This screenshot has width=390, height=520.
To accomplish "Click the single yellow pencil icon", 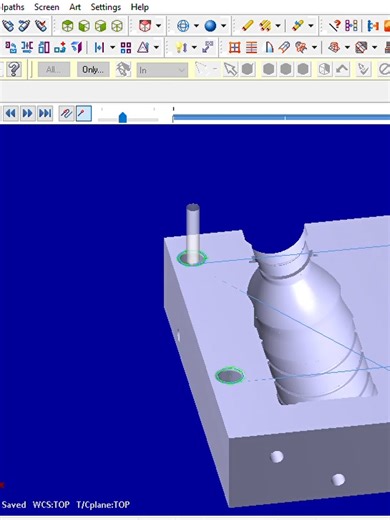I will (247, 26).
